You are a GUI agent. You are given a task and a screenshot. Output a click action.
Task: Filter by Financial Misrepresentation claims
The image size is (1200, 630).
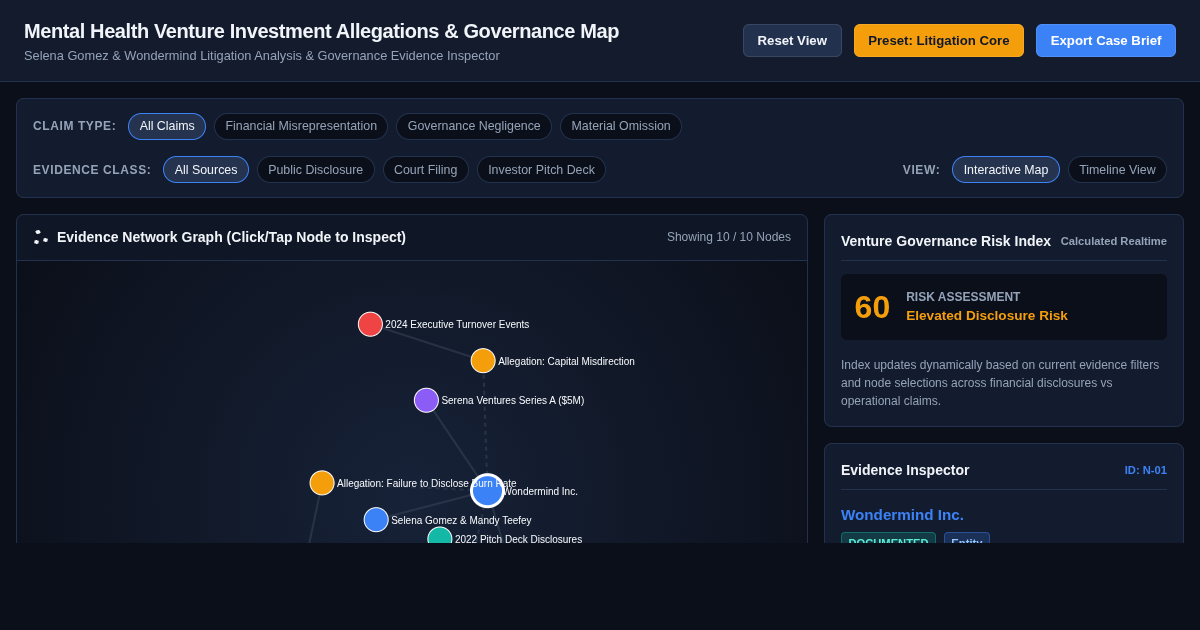pyautogui.click(x=301, y=126)
